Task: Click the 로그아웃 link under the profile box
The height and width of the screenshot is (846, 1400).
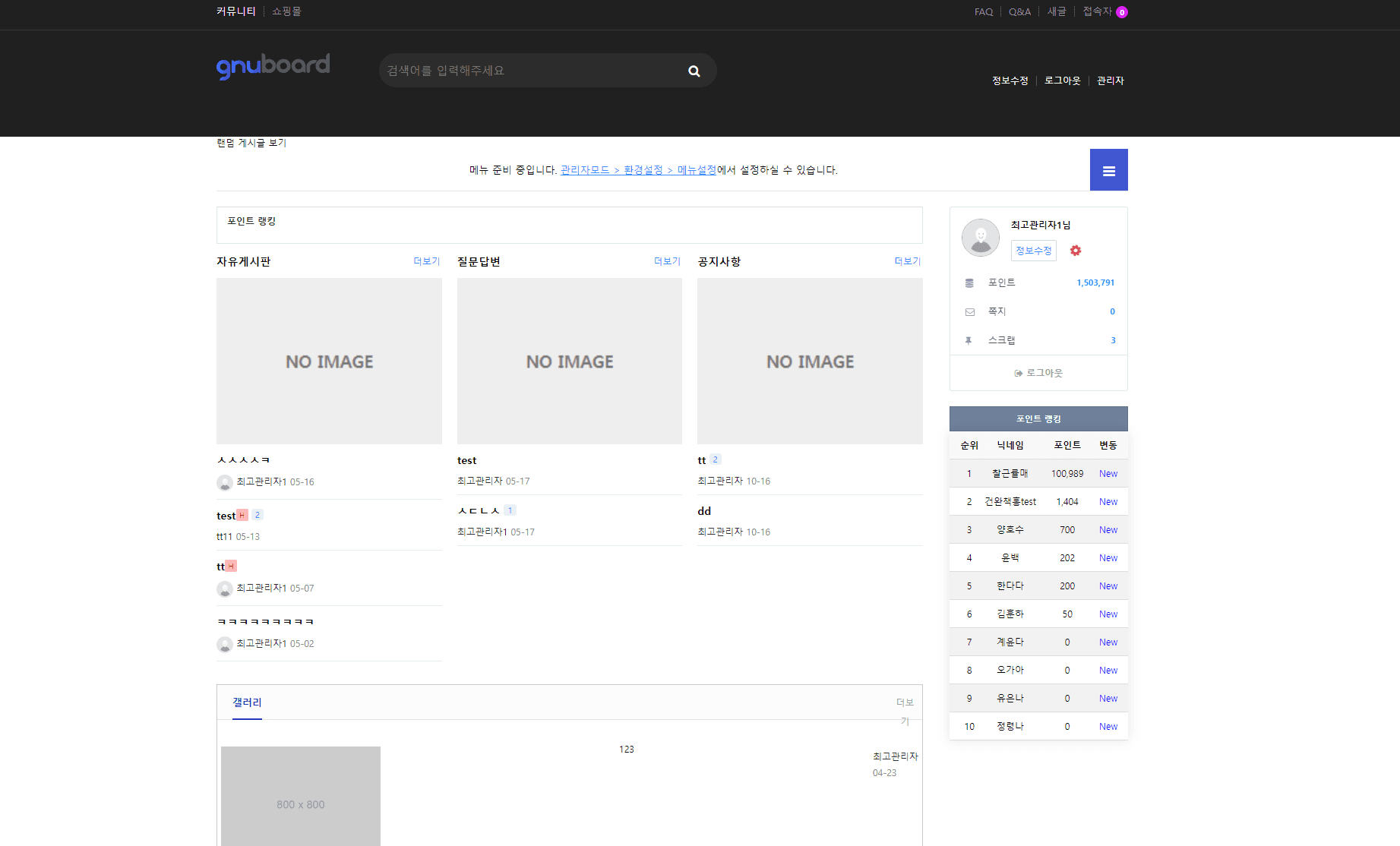Action: pos(1038,373)
